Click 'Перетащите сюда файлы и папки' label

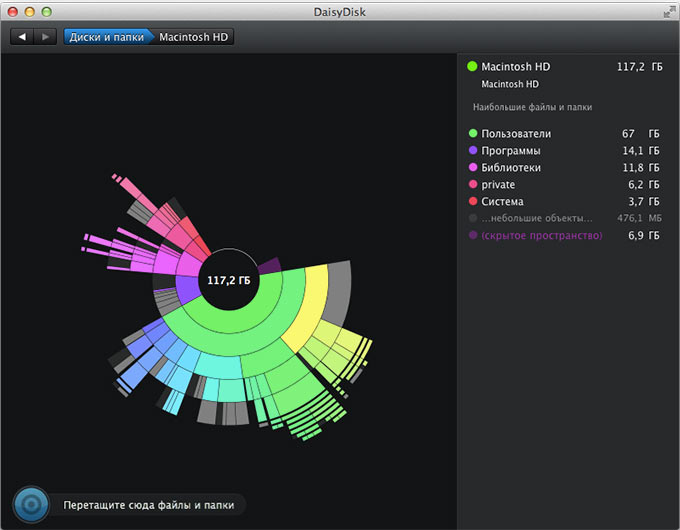(149, 505)
